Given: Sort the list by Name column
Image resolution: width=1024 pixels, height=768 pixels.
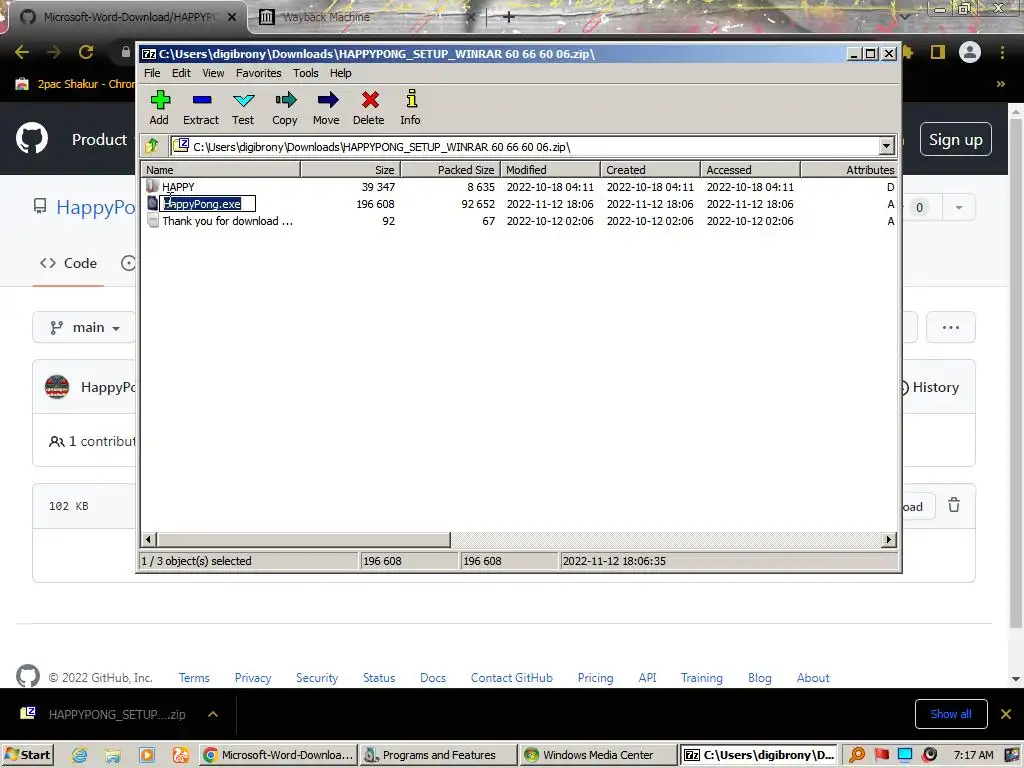Looking at the screenshot, I should pyautogui.click(x=221, y=170).
